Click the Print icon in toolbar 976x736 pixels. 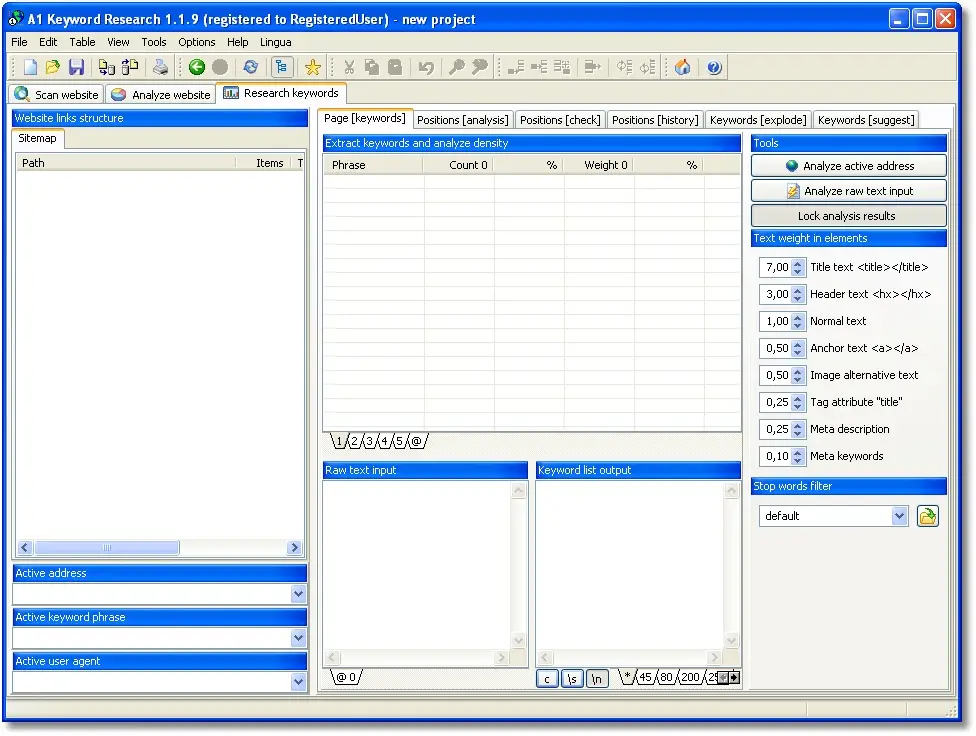click(x=160, y=67)
